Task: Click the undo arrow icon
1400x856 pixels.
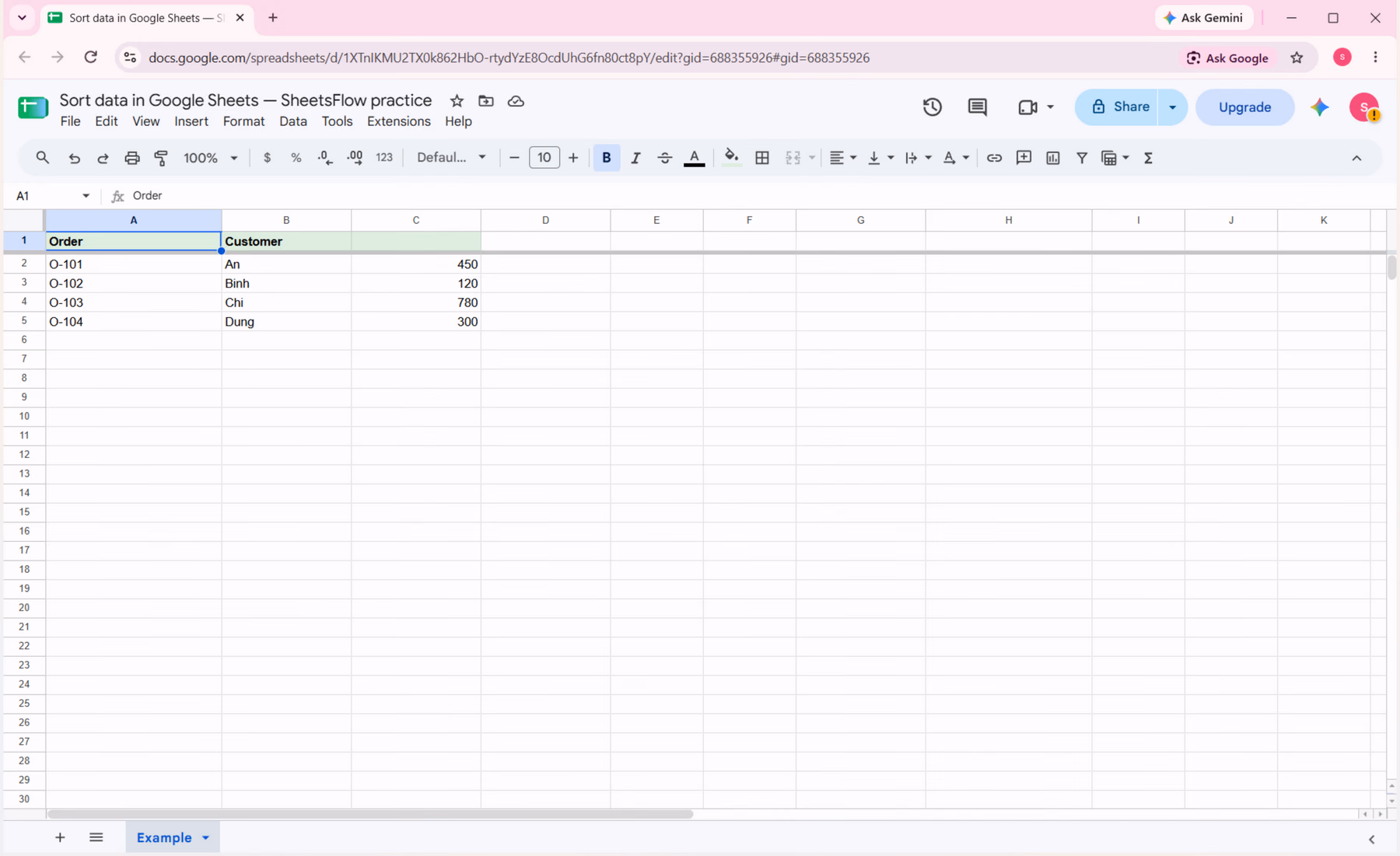Action: [74, 158]
